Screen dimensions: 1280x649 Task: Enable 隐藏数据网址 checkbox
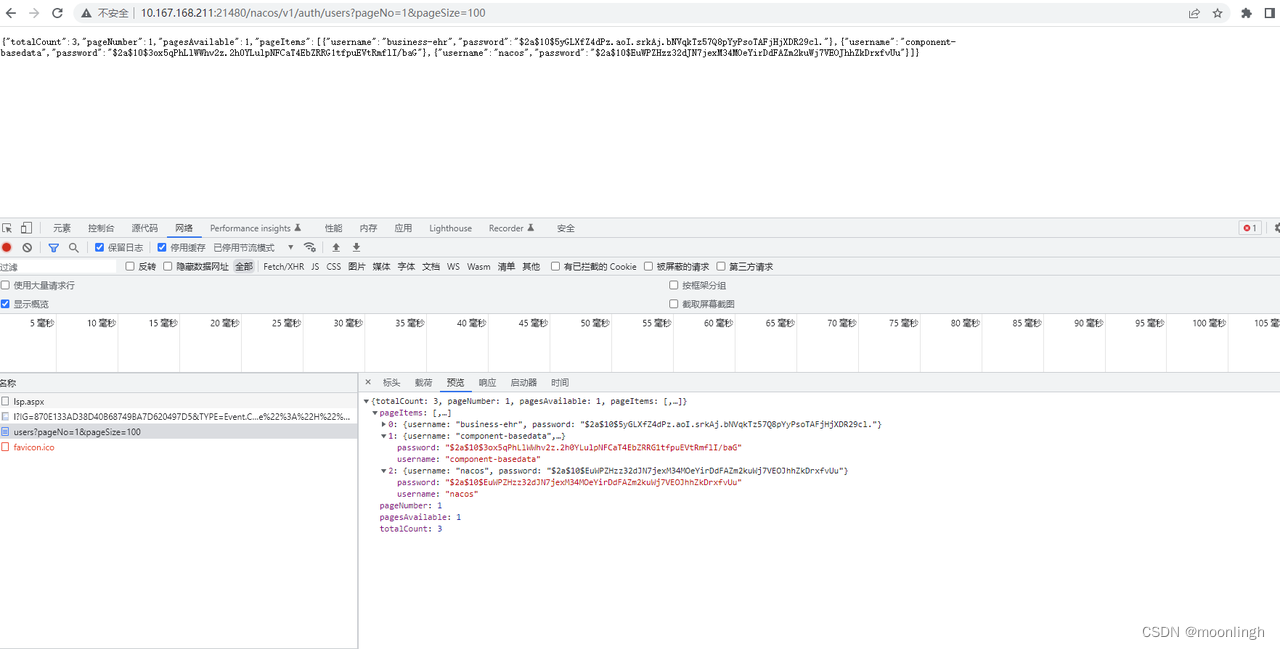(x=168, y=266)
